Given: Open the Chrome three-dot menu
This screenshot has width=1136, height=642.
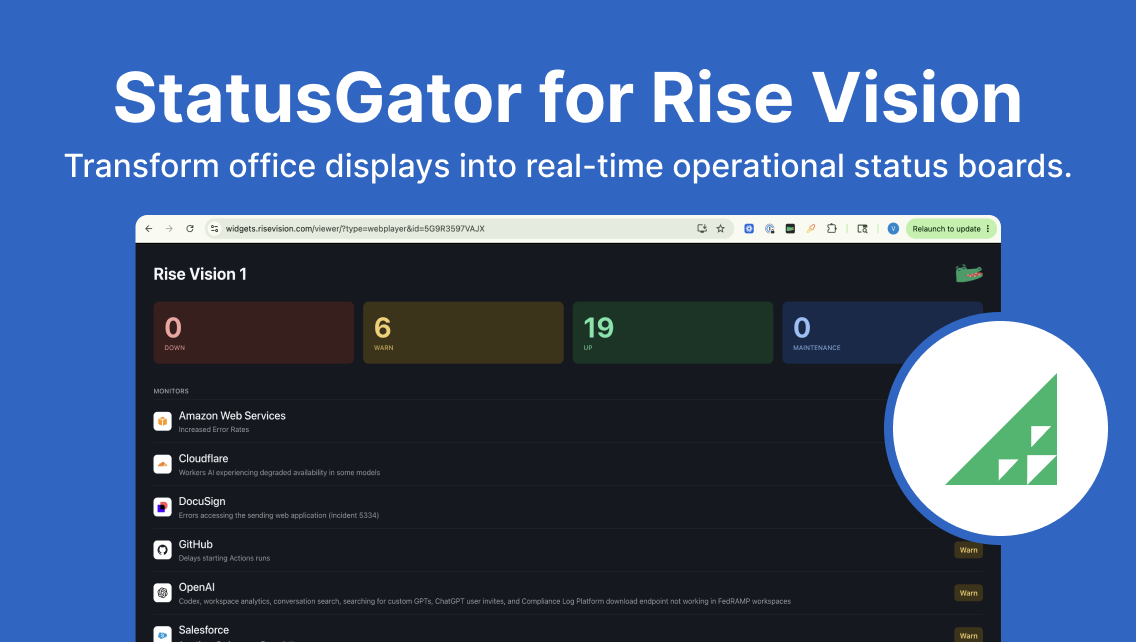Looking at the screenshot, I should 988,228.
